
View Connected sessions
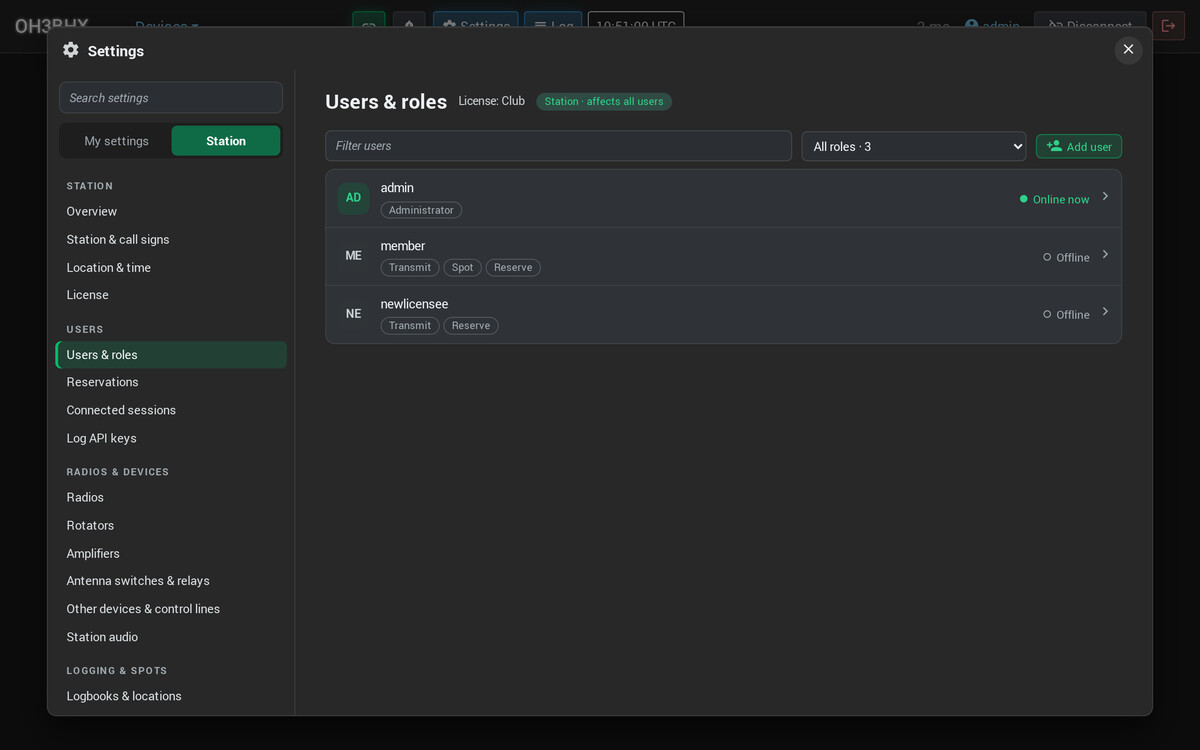point(171,410)
